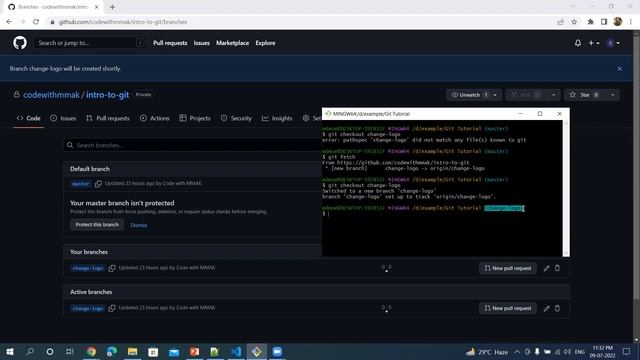
Task: New pull request for Your branches change-logo
Action: (508, 268)
